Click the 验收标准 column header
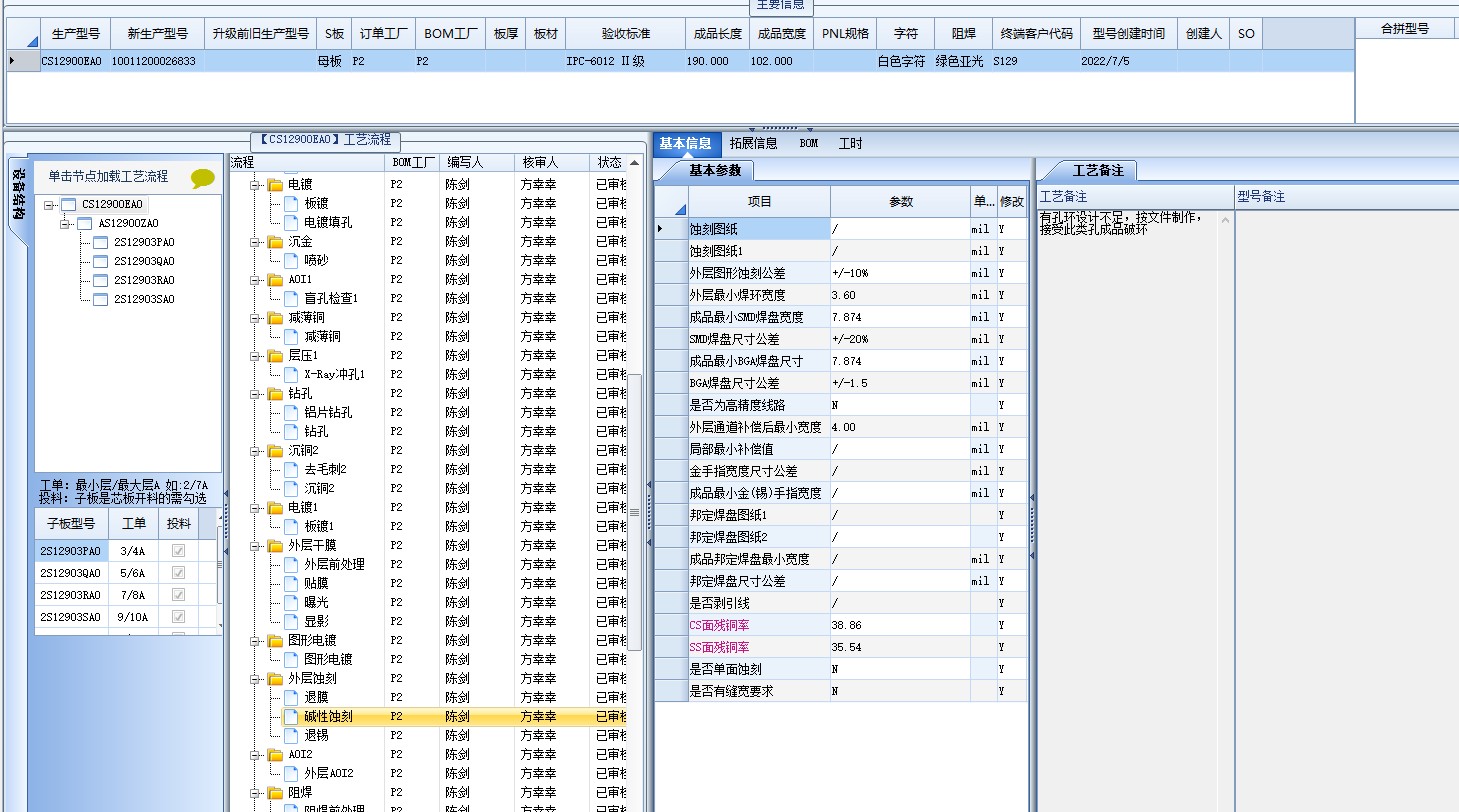This screenshot has height=812, width=1459. [626, 33]
